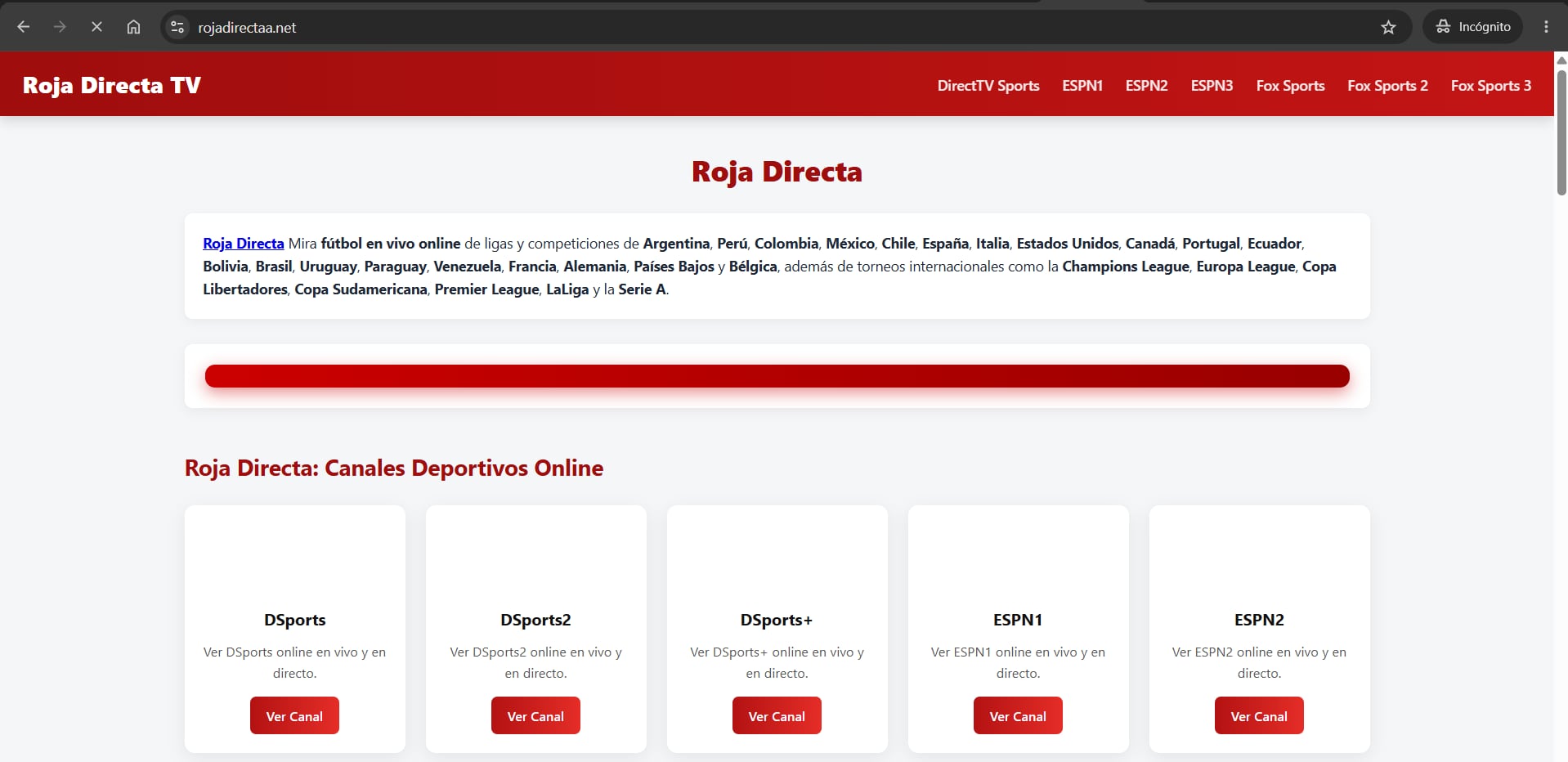Click the Roja Directa main heading
The height and width of the screenshot is (762, 1568).
point(777,172)
